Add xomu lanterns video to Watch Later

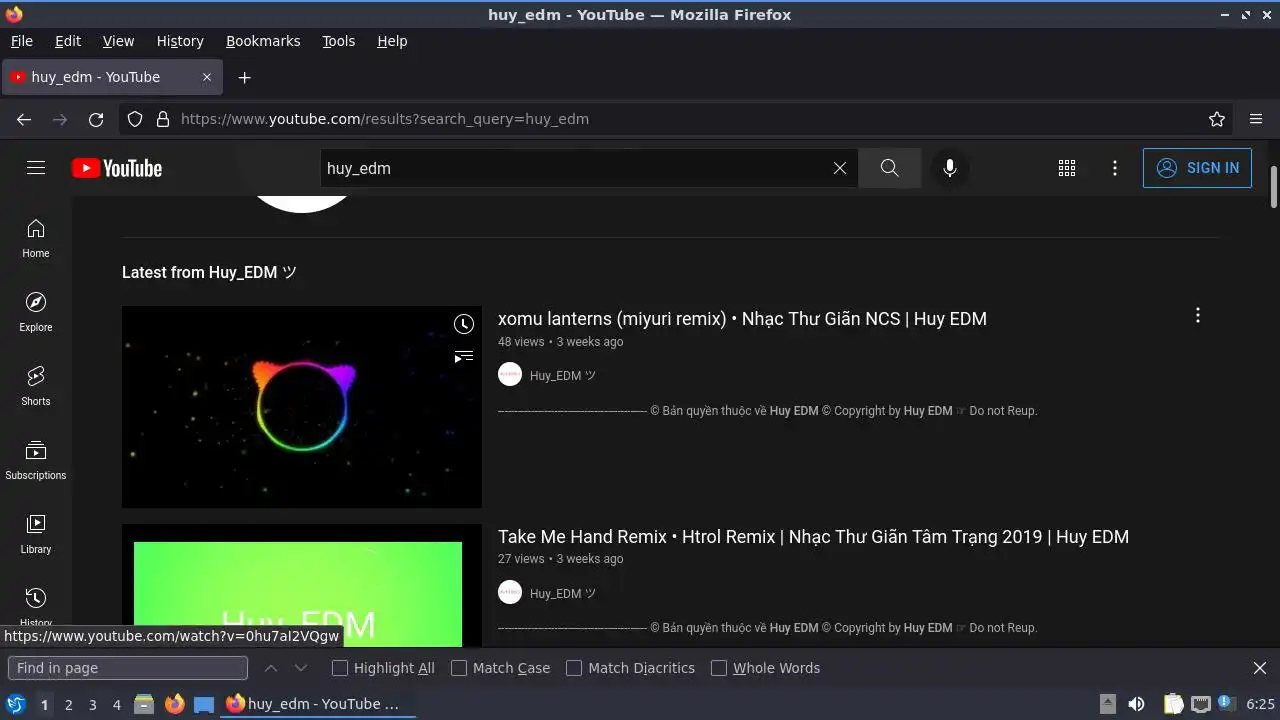coord(464,324)
